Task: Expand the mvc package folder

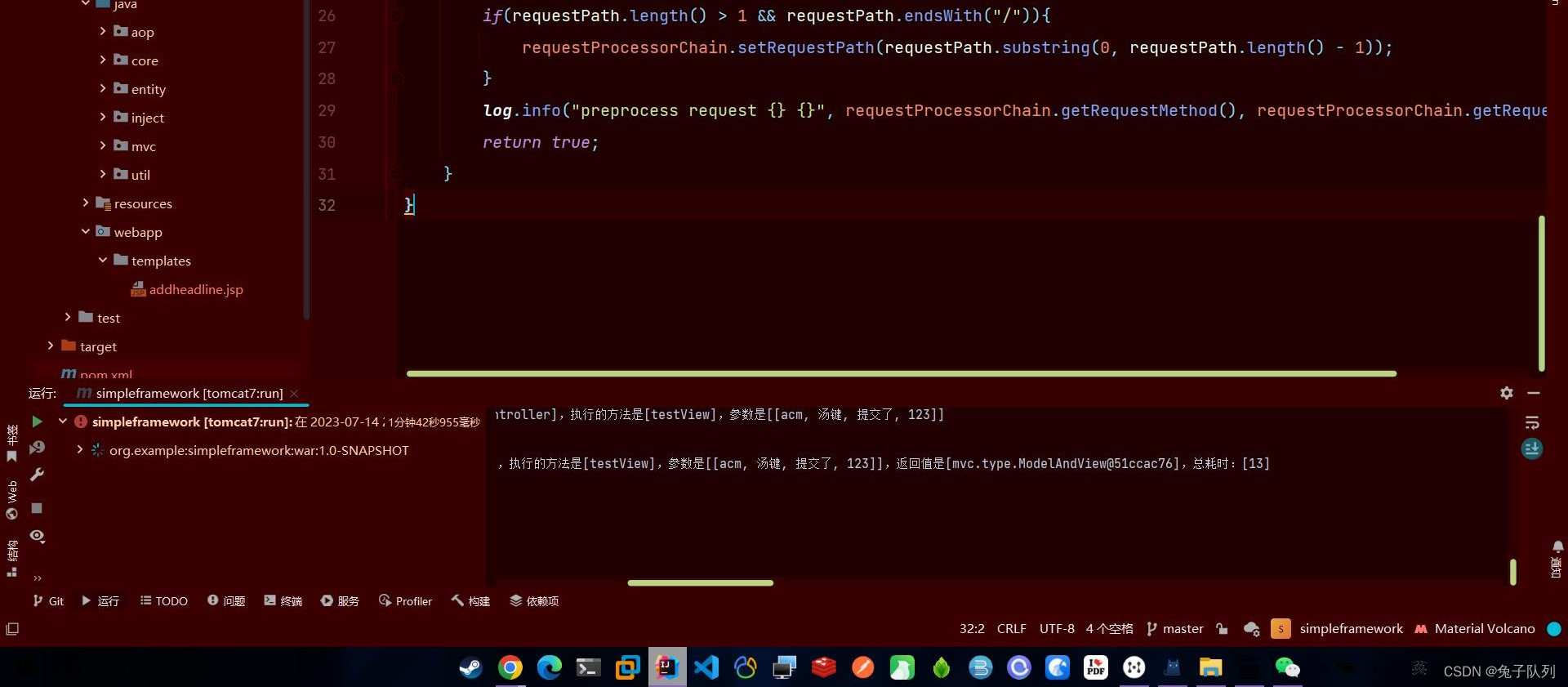Action: (x=102, y=145)
